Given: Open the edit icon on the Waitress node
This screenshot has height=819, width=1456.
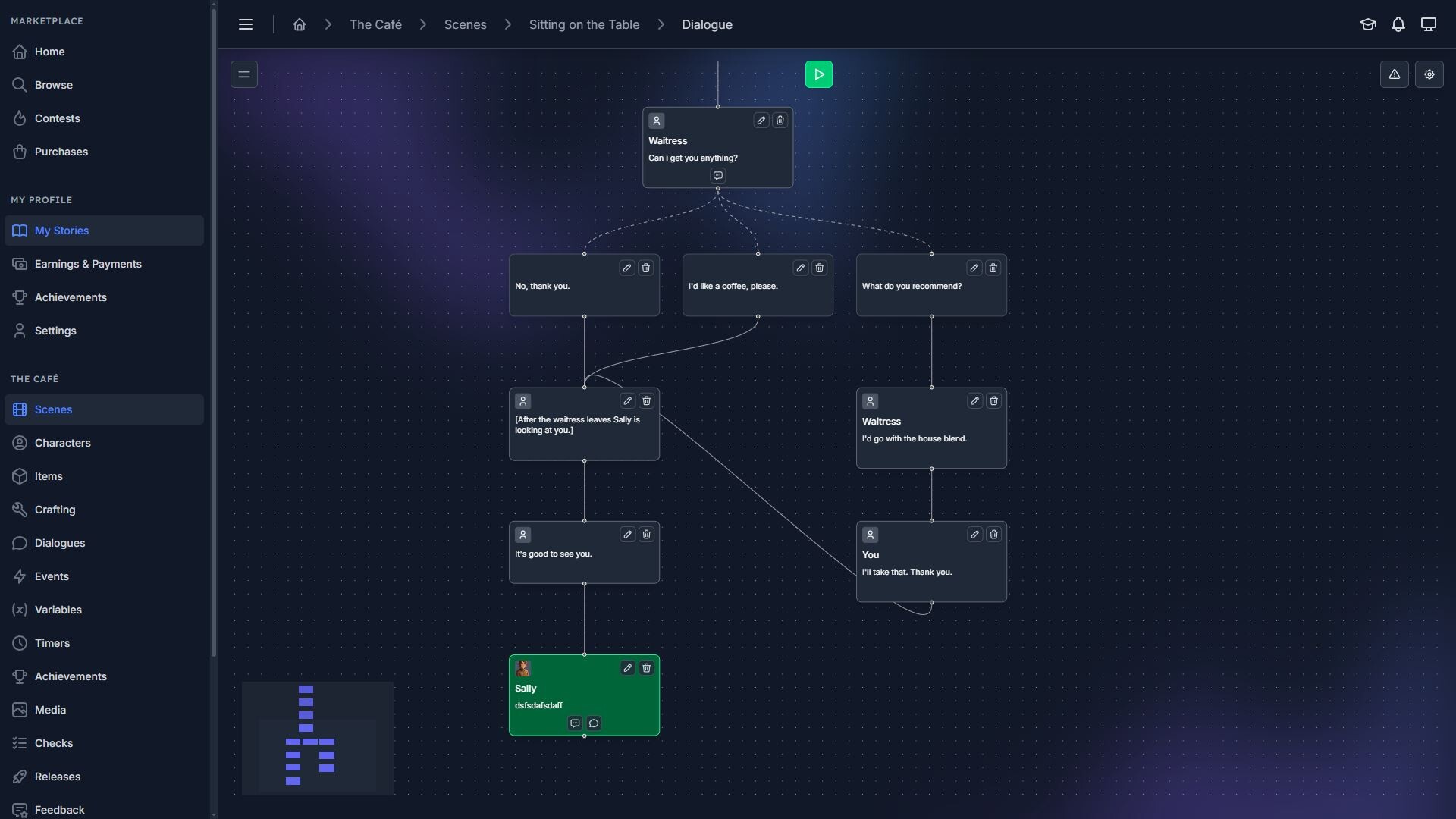Looking at the screenshot, I should click(761, 120).
